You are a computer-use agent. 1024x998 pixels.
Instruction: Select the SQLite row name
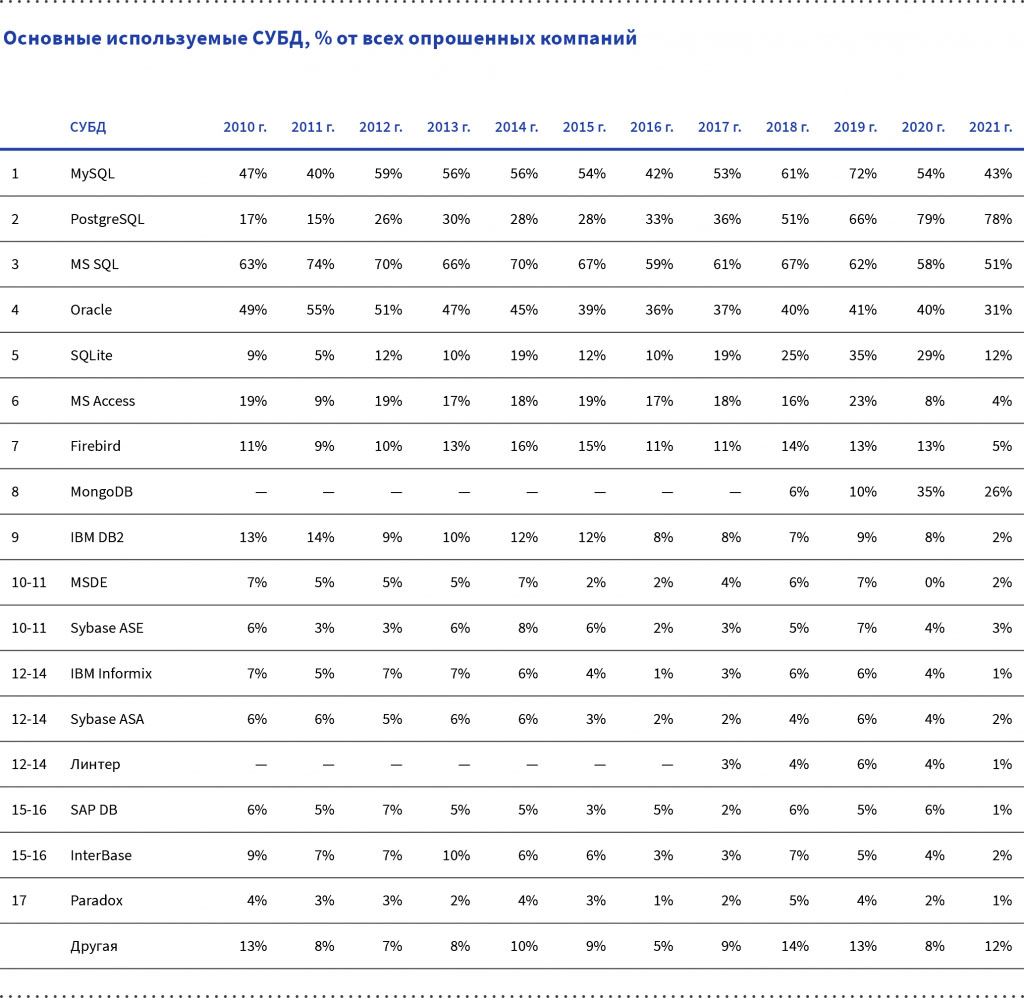[91, 355]
